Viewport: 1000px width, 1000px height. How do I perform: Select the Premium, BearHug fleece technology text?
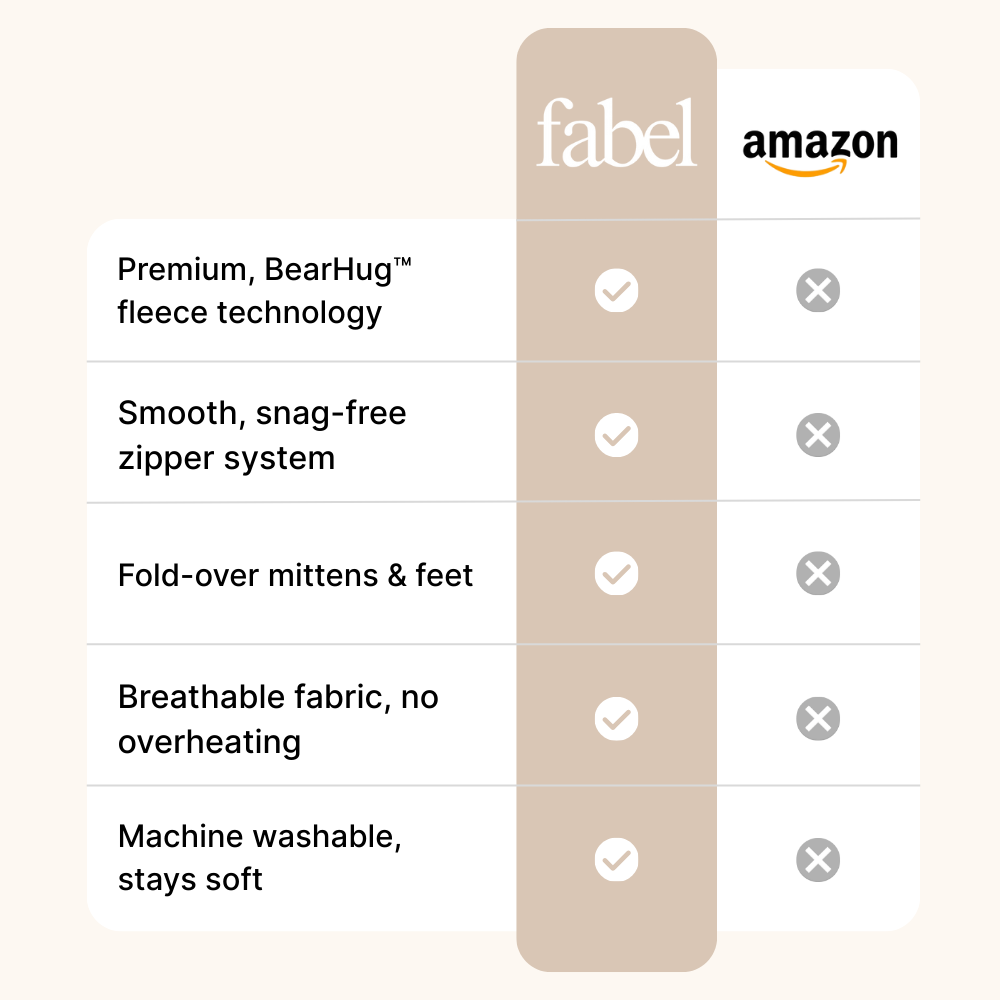click(264, 291)
